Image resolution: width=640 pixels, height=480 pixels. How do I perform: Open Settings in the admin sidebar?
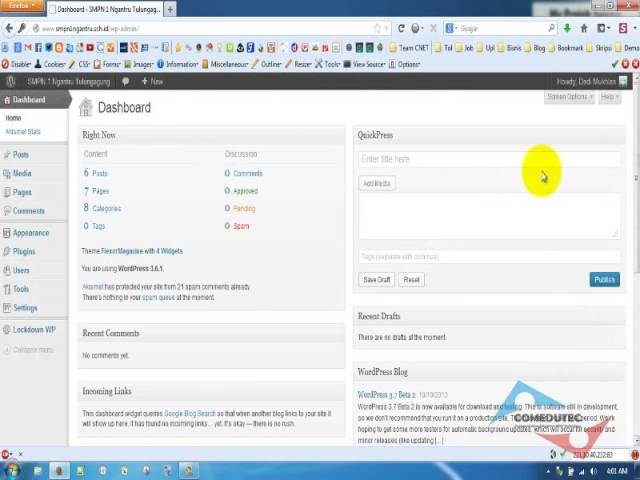pos(25,308)
